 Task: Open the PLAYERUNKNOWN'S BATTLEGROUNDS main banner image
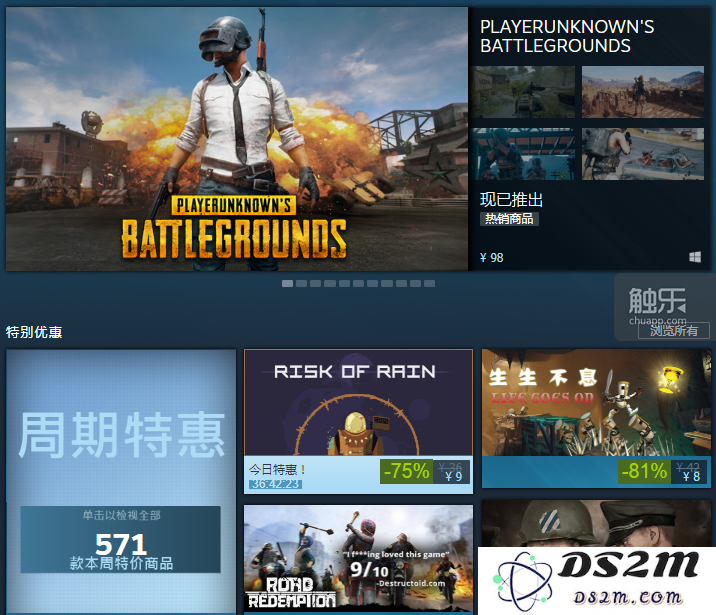[x=237, y=139]
